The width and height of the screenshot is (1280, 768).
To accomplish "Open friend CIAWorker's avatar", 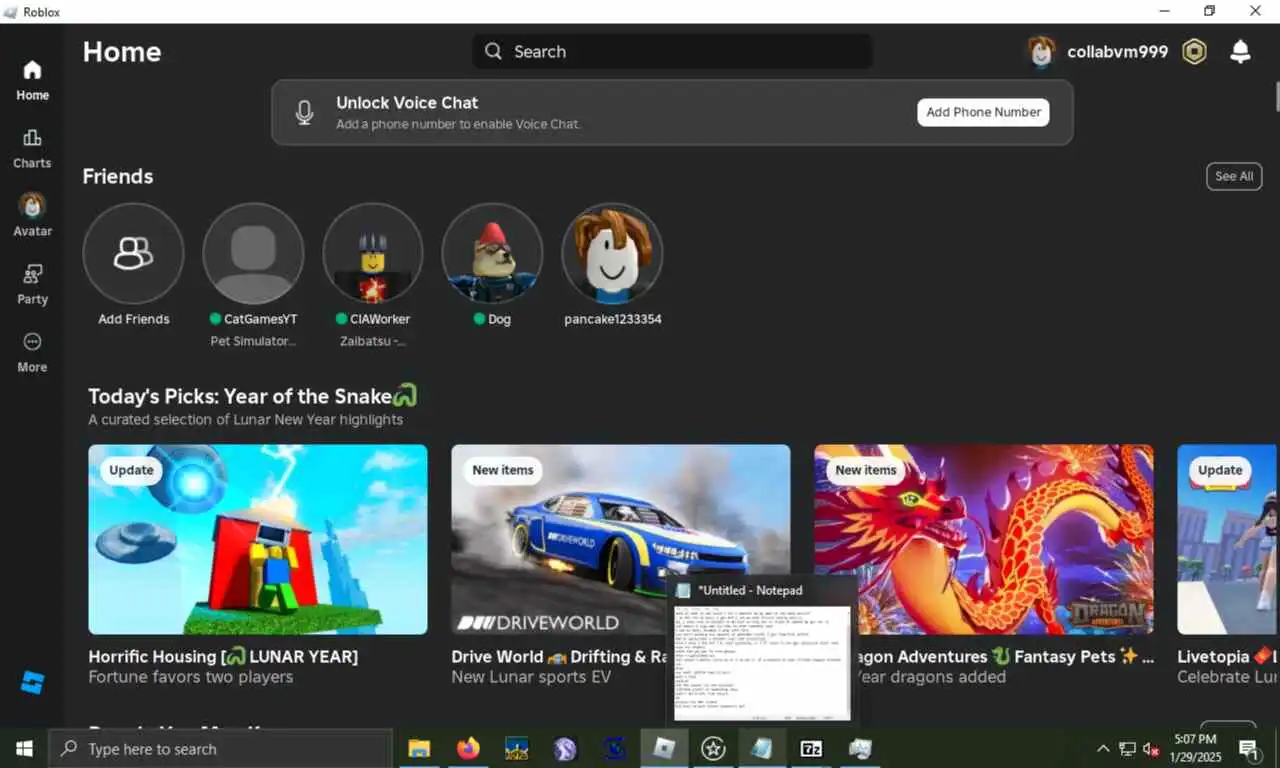I will 373,253.
